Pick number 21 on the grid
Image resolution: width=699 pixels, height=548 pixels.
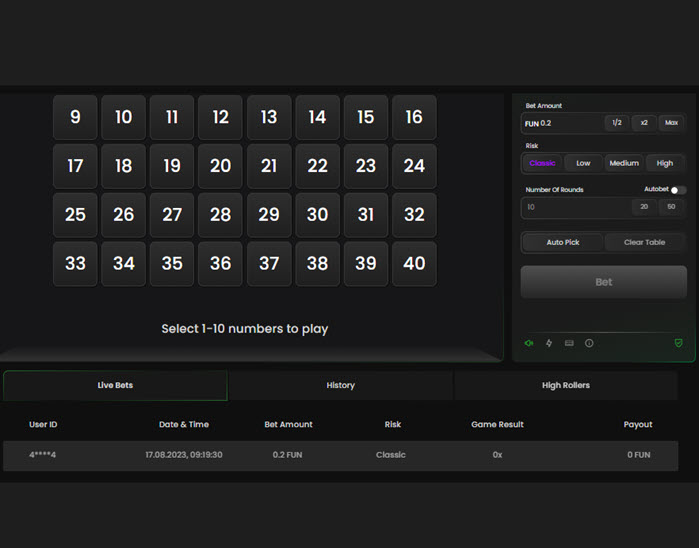(x=269, y=166)
